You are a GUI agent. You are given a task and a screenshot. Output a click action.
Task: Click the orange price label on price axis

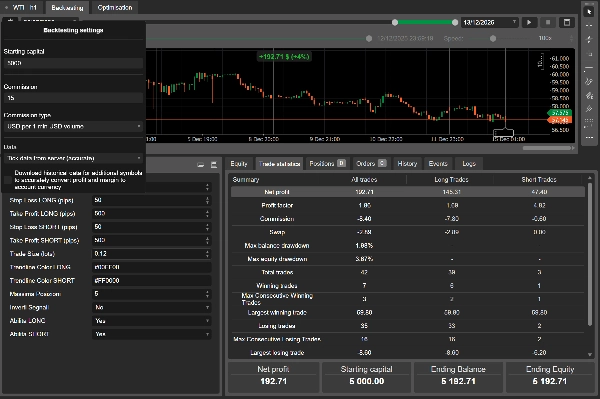[559, 121]
